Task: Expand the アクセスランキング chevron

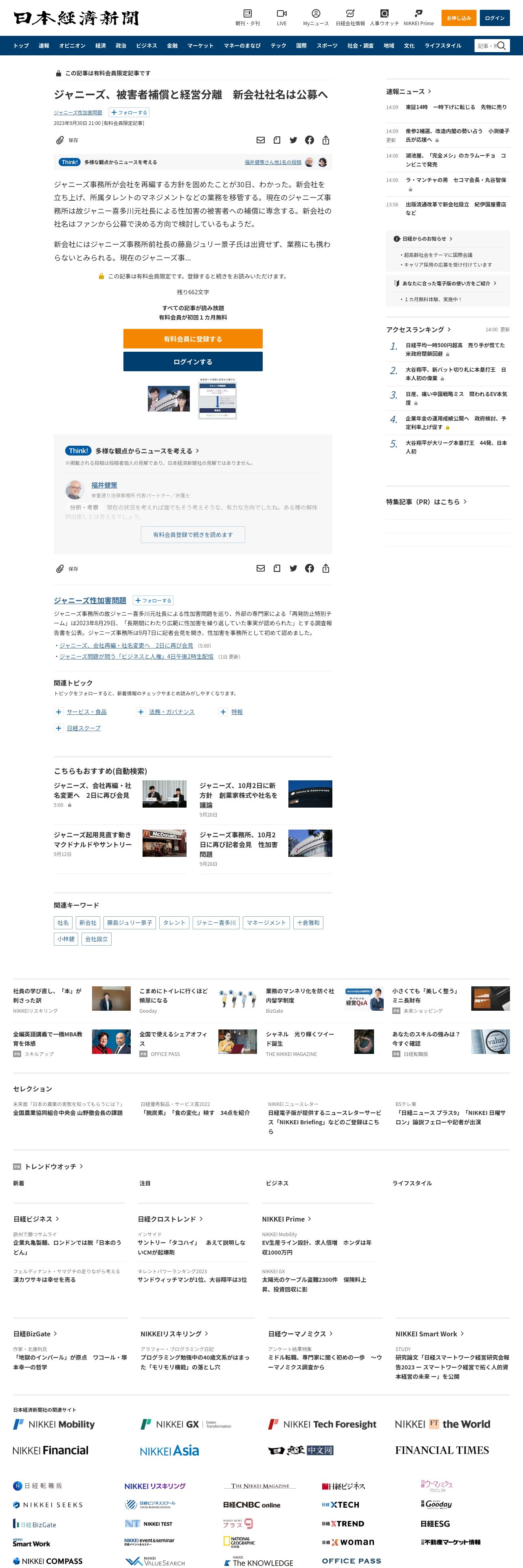Action: click(x=449, y=329)
